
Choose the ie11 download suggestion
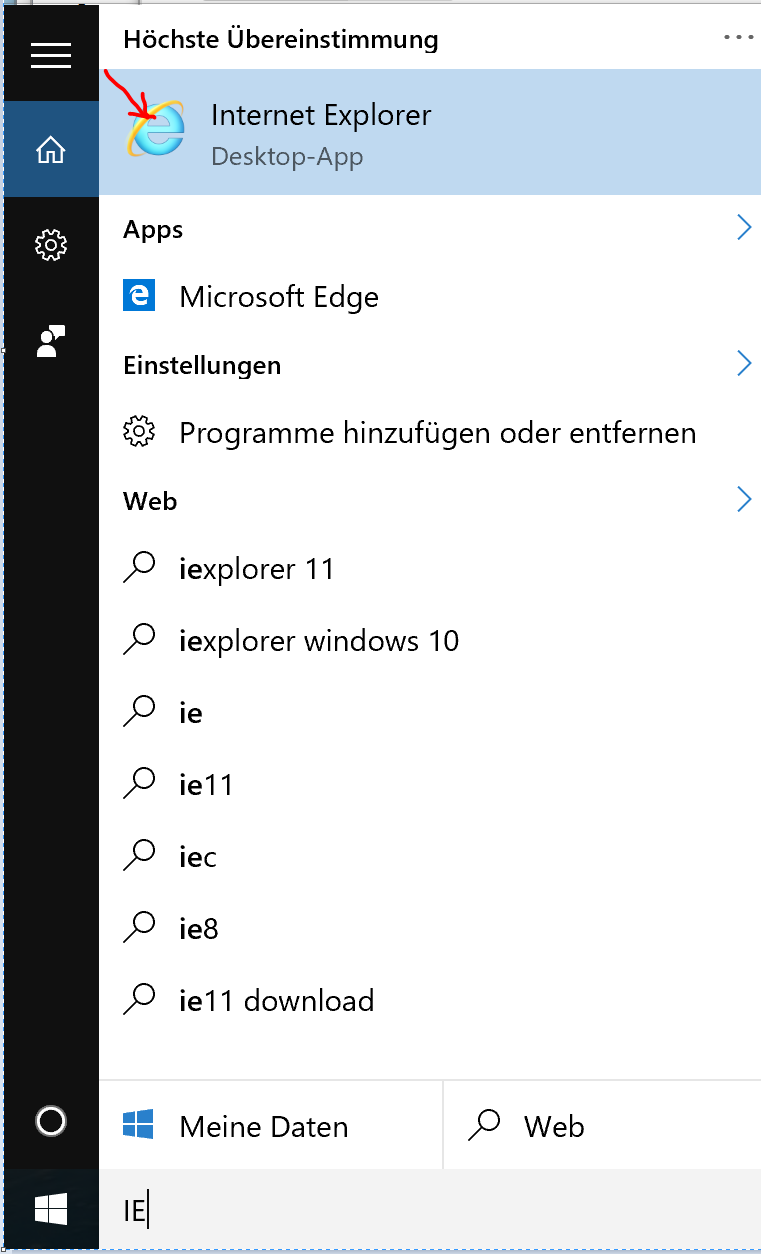pyautogui.click(x=276, y=1001)
